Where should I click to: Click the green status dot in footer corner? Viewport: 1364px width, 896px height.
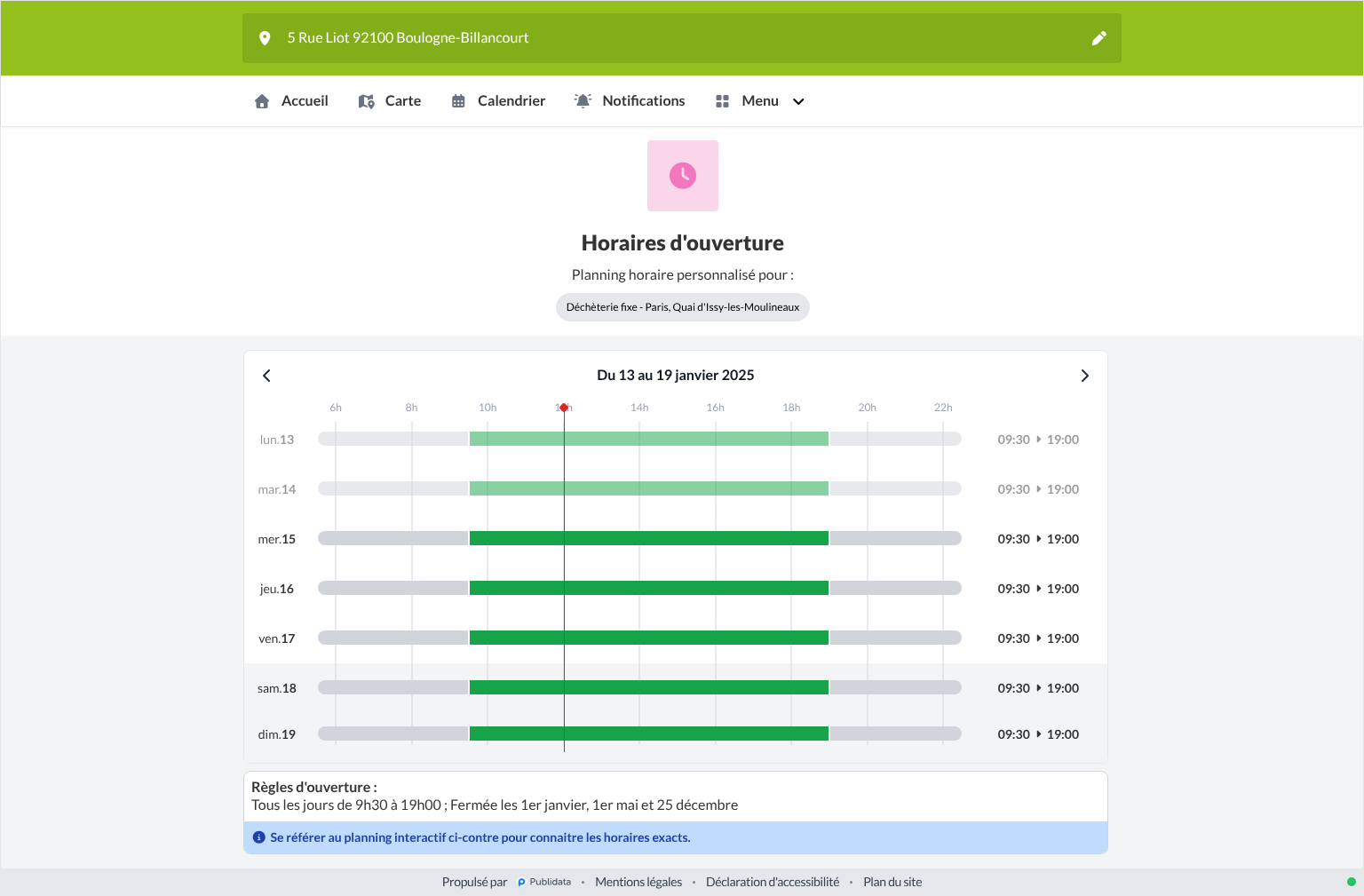(1352, 882)
